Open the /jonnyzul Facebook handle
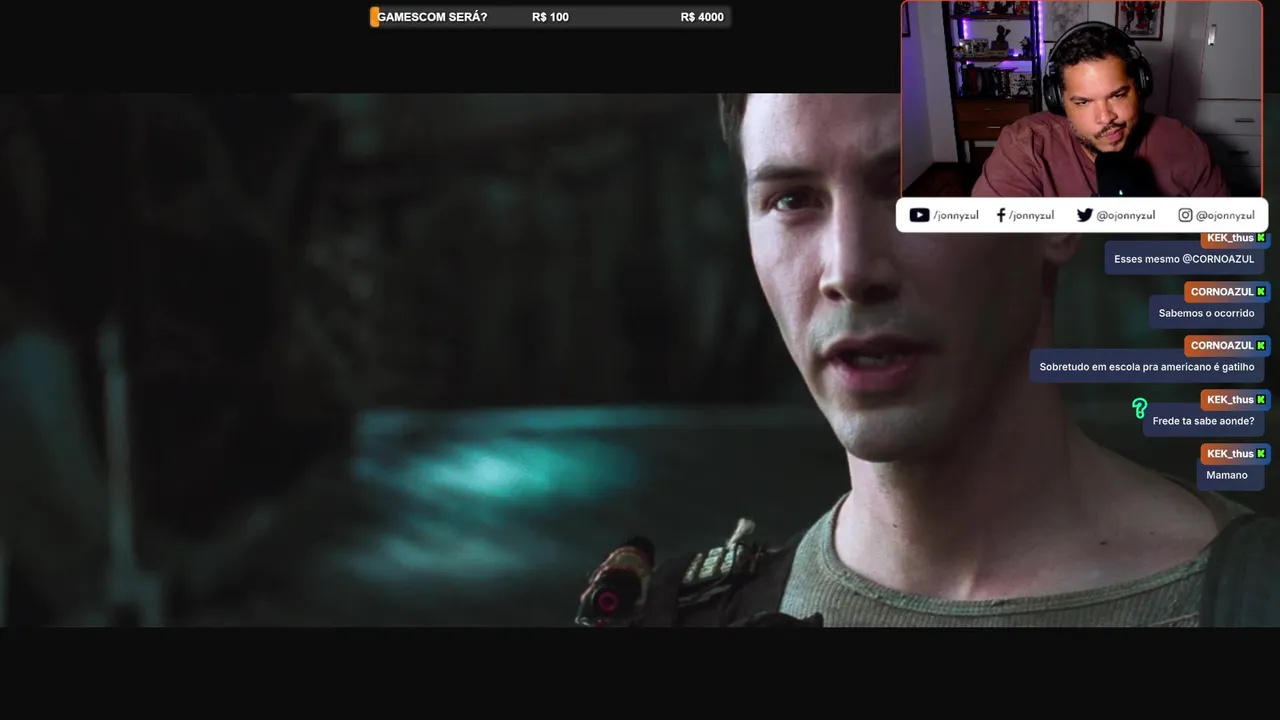Image resolution: width=1280 pixels, height=720 pixels. pos(1031,215)
